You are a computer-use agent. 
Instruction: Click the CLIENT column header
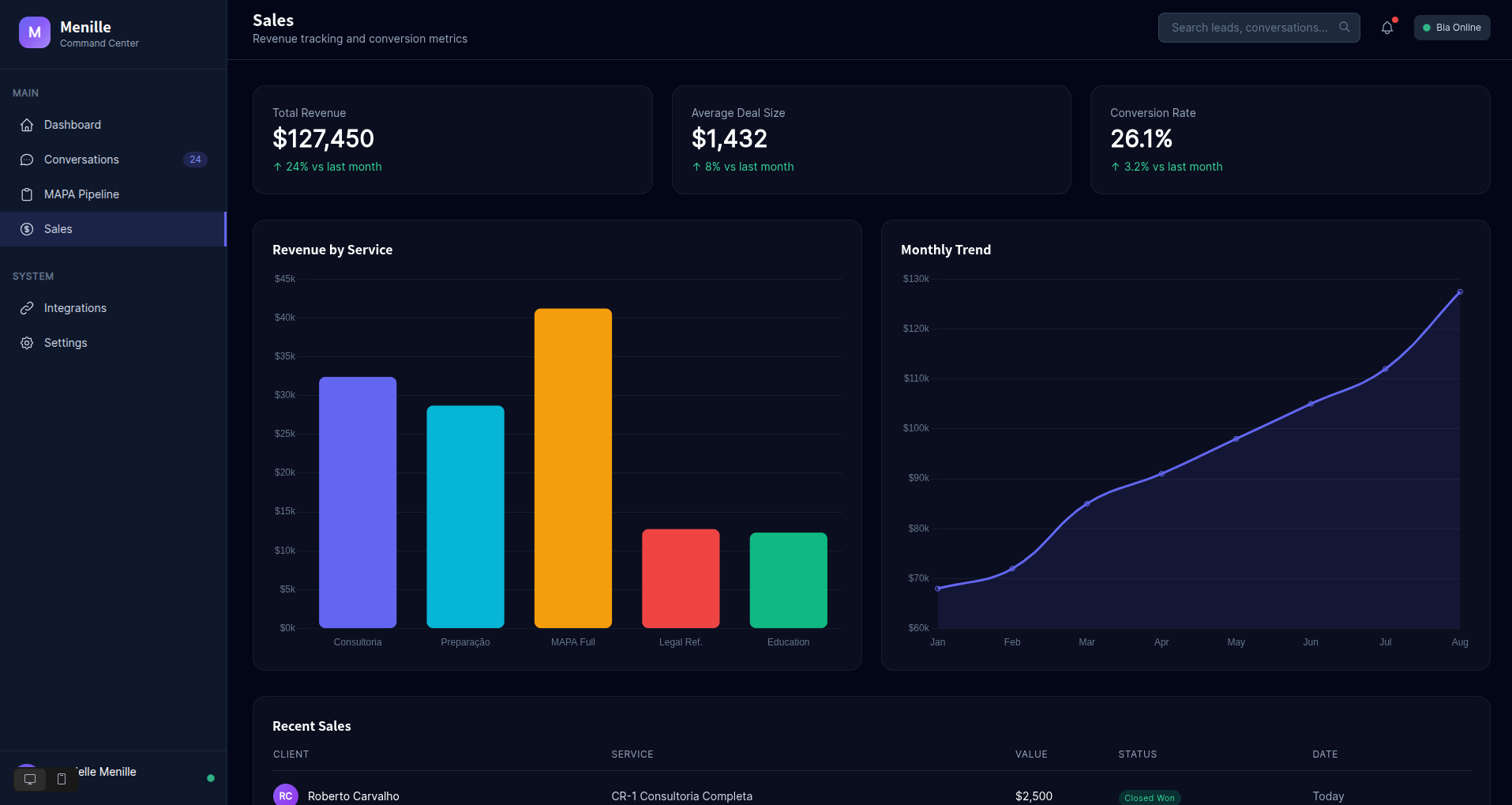tap(291, 754)
